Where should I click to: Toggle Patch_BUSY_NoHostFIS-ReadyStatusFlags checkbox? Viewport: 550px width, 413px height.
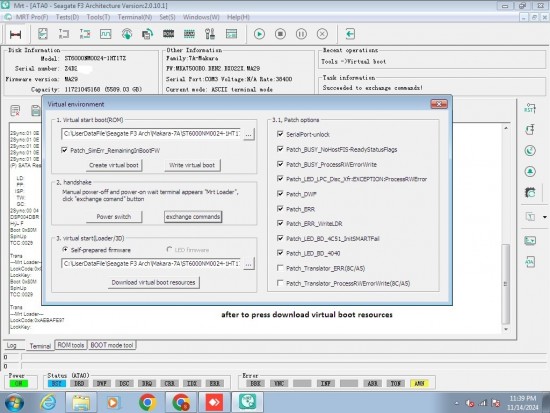[x=280, y=149]
